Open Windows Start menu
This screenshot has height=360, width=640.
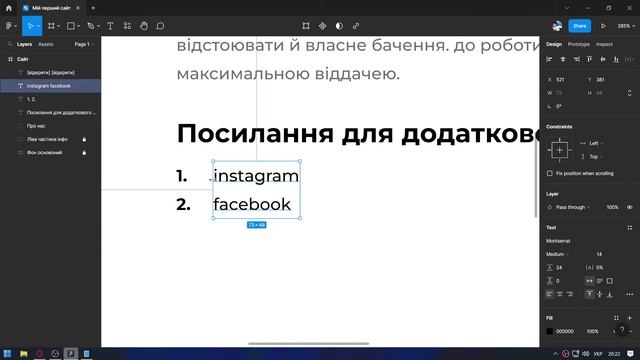pos(7,353)
